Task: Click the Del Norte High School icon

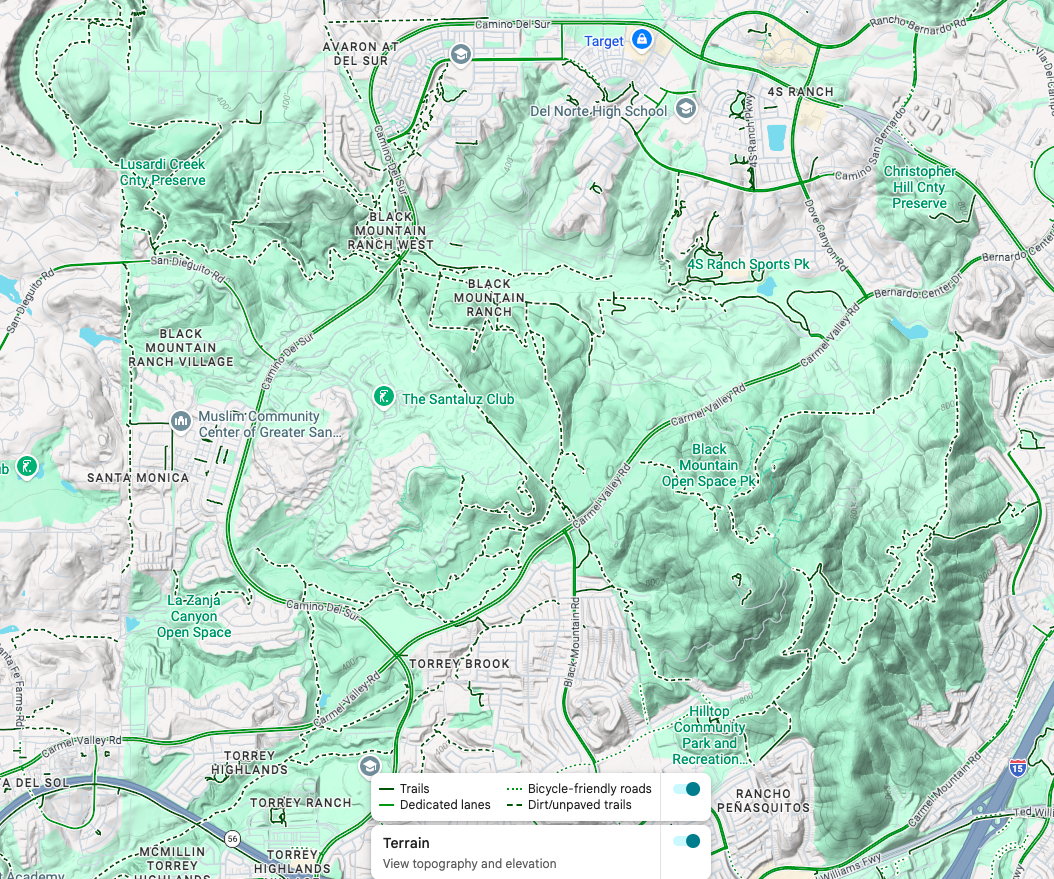Action: click(686, 108)
